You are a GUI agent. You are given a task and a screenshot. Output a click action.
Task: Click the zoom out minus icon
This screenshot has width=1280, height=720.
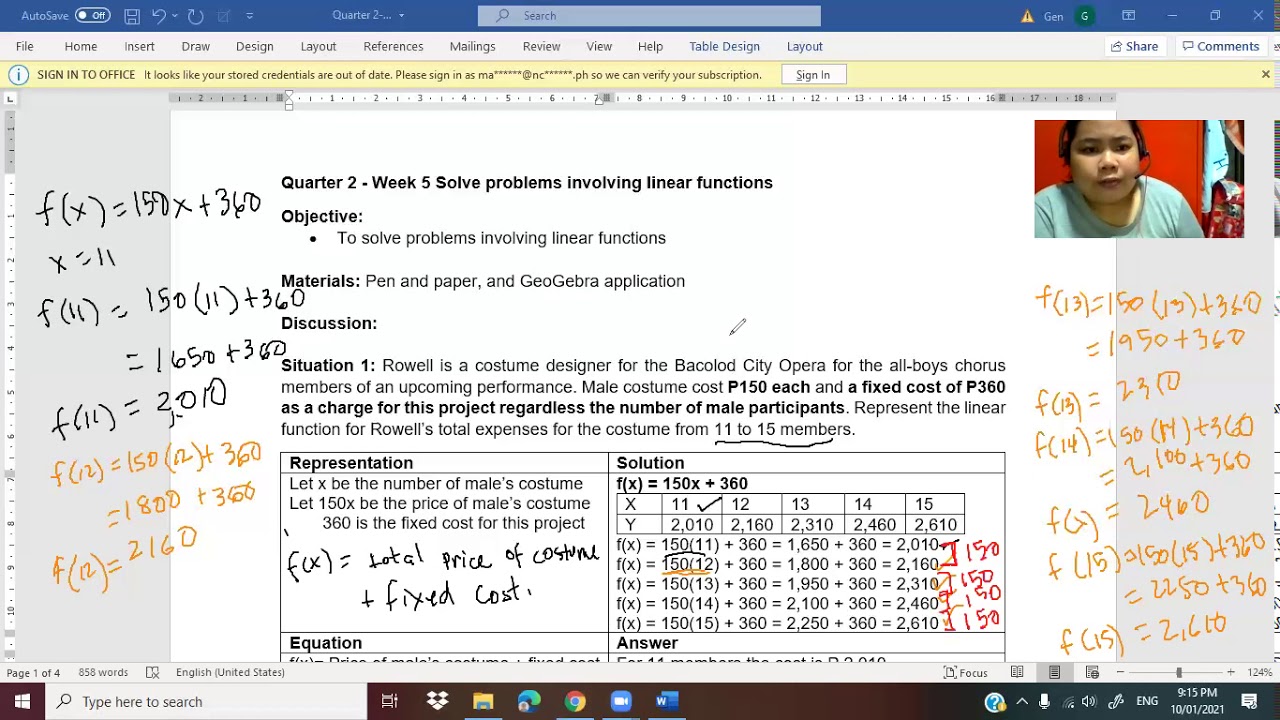click(x=1120, y=672)
